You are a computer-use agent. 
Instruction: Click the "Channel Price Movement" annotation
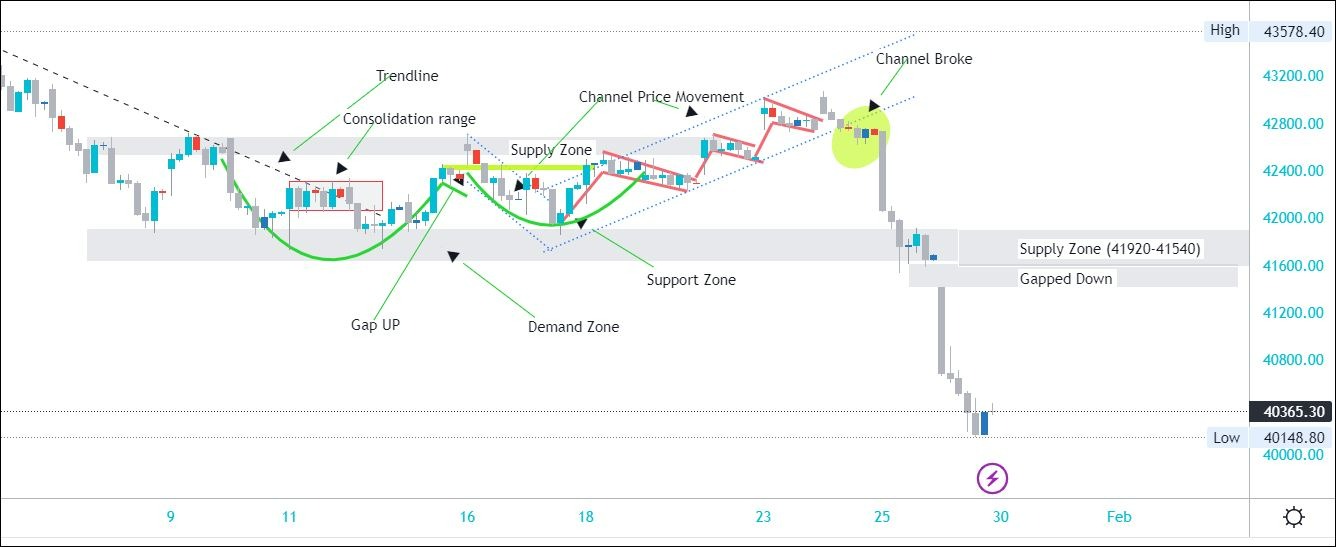661,97
